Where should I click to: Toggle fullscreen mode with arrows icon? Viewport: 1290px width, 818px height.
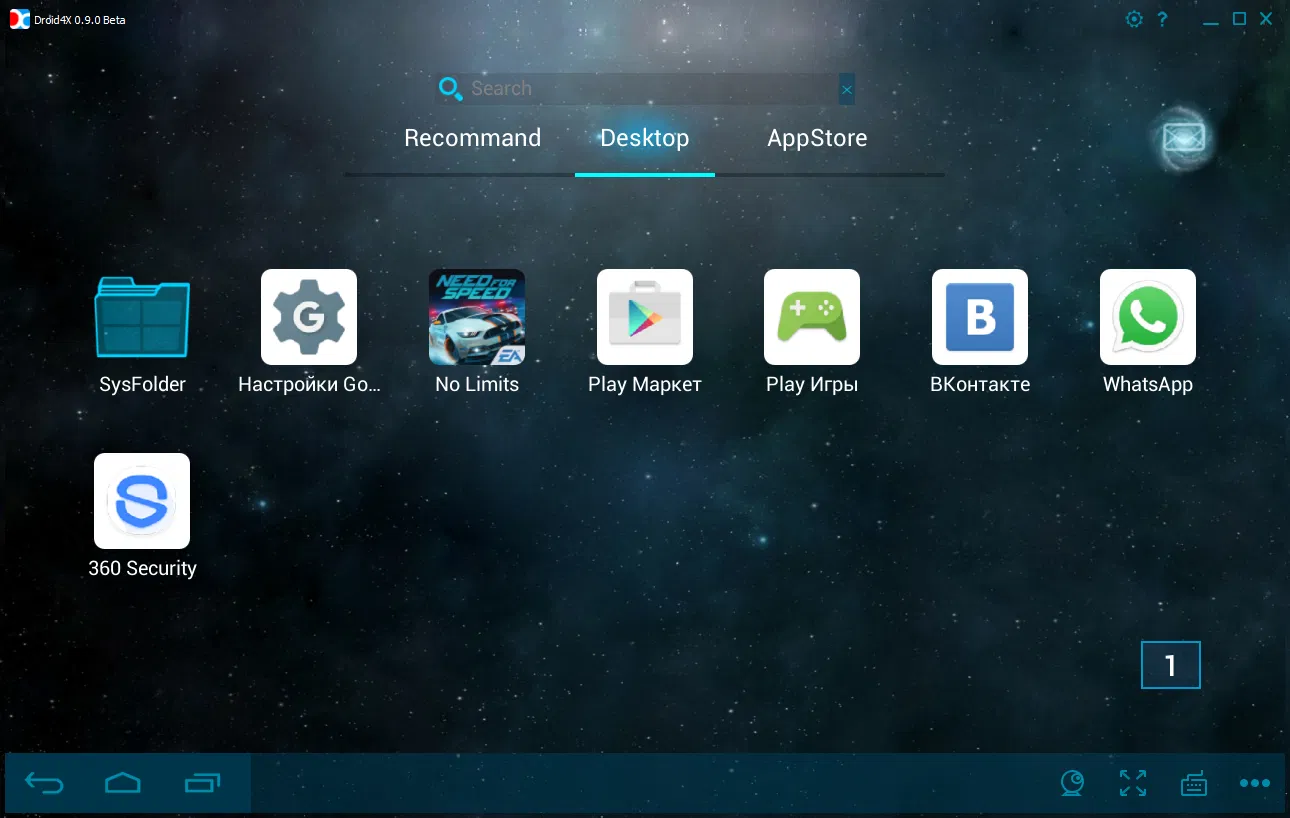(1133, 783)
